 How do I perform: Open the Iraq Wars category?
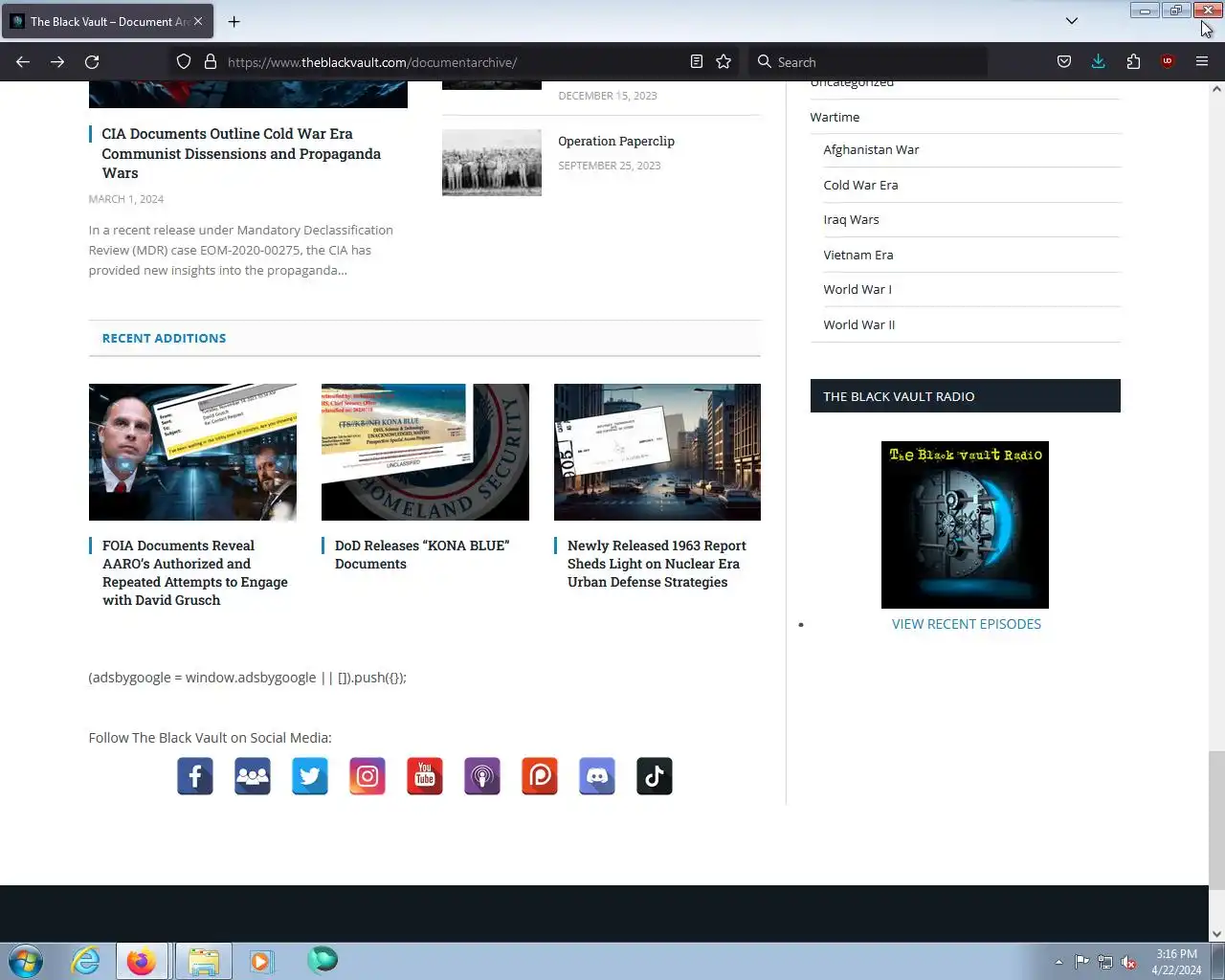coord(851,220)
